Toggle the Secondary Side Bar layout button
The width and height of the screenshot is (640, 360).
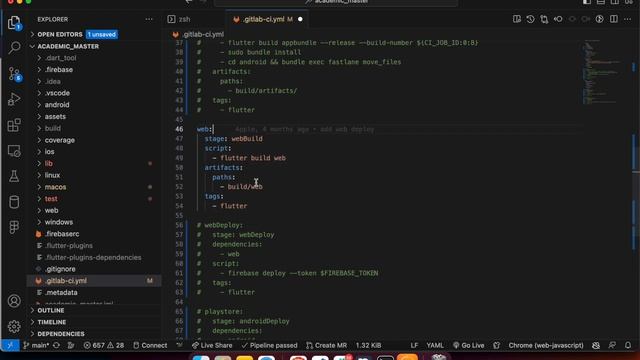(615, 2)
